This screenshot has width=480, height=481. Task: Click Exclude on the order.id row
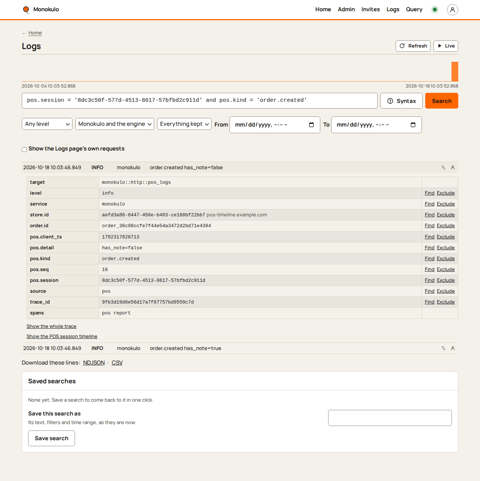pos(446,226)
